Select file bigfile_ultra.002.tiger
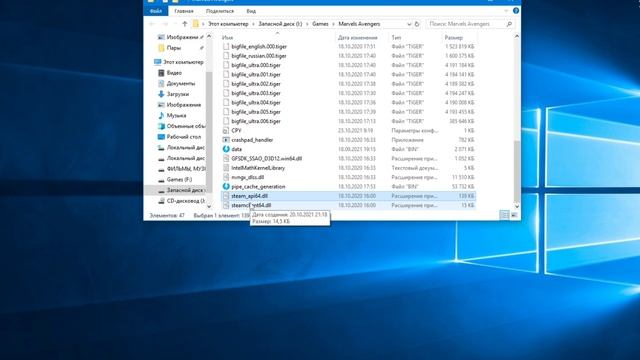Viewport: 640px width, 360px height. tap(256, 84)
